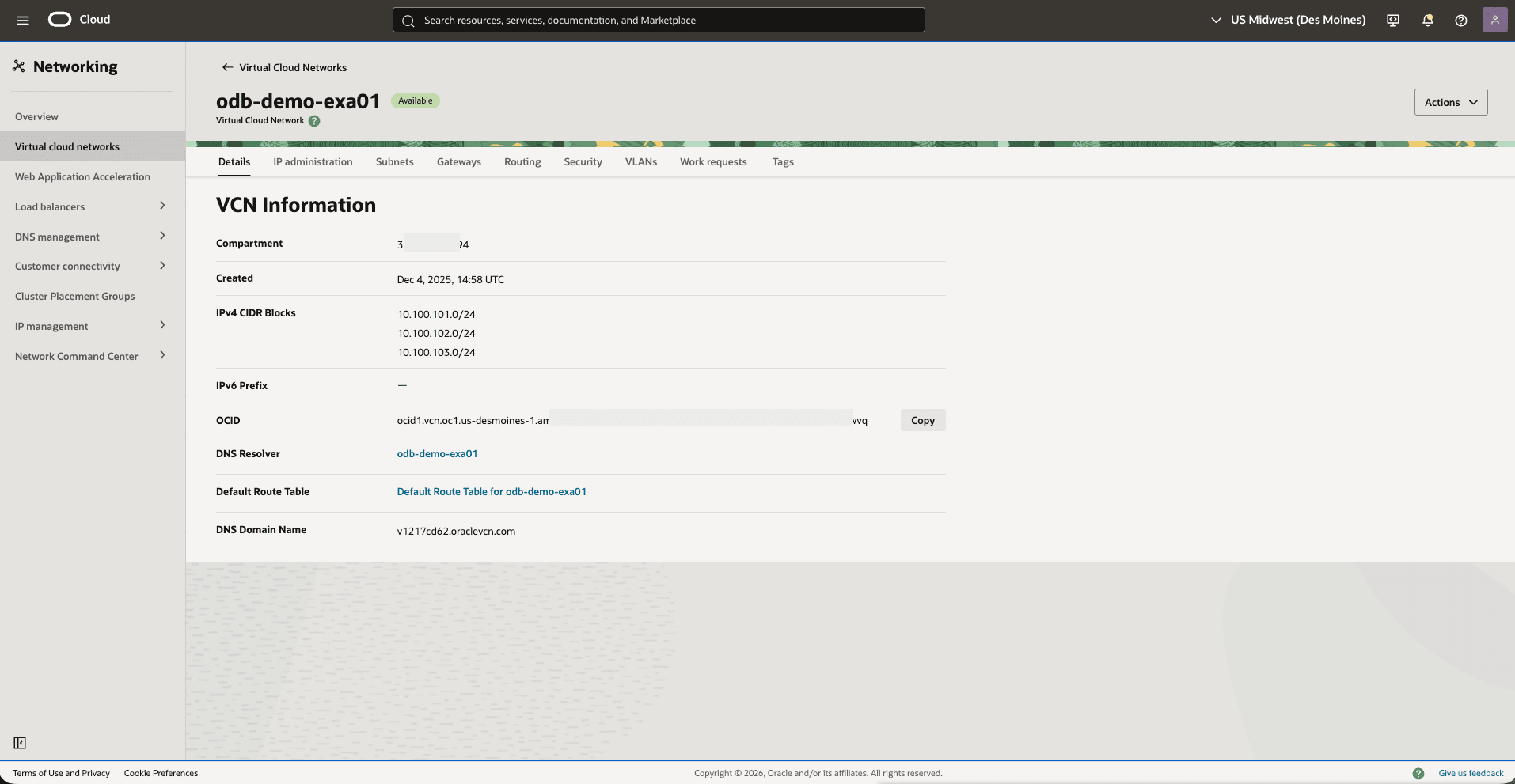Switch to the Security tab
1515x784 pixels.
(582, 161)
